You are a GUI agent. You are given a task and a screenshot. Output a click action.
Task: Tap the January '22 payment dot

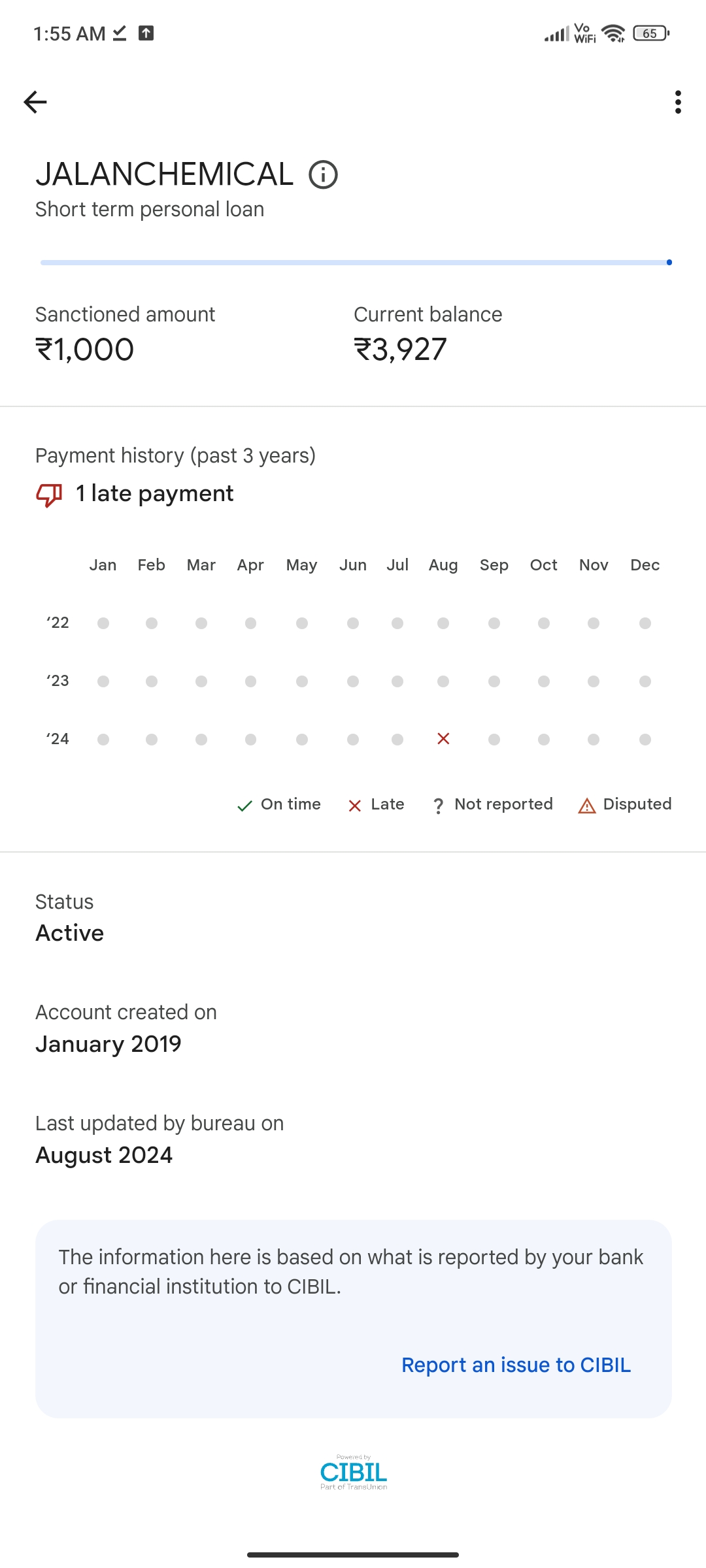[x=103, y=623]
